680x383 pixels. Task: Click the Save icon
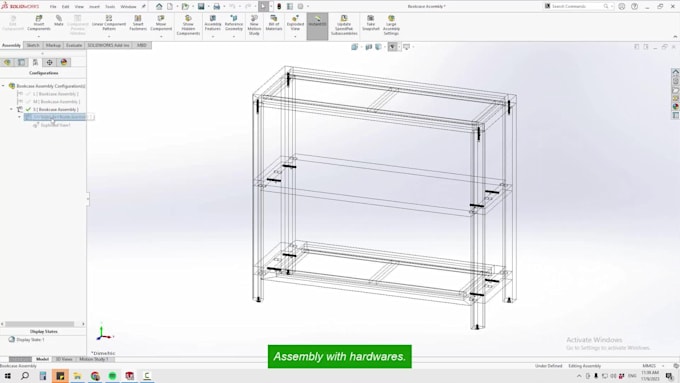tap(201, 7)
